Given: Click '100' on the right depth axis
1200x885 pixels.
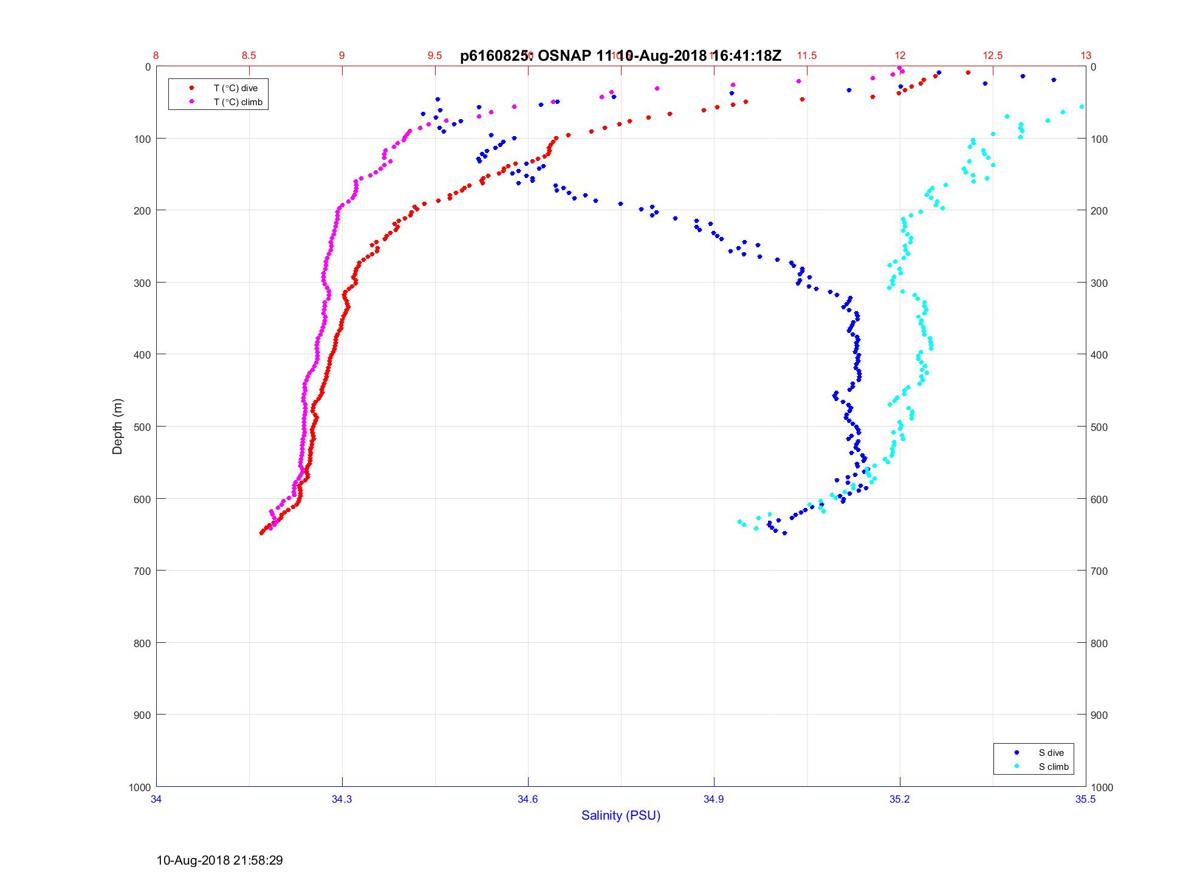Looking at the screenshot, I should pos(1101,139).
